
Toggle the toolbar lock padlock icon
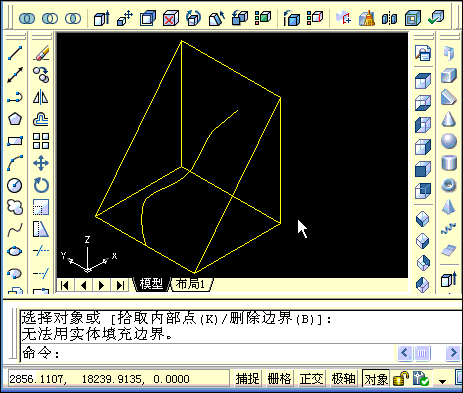coord(401,379)
